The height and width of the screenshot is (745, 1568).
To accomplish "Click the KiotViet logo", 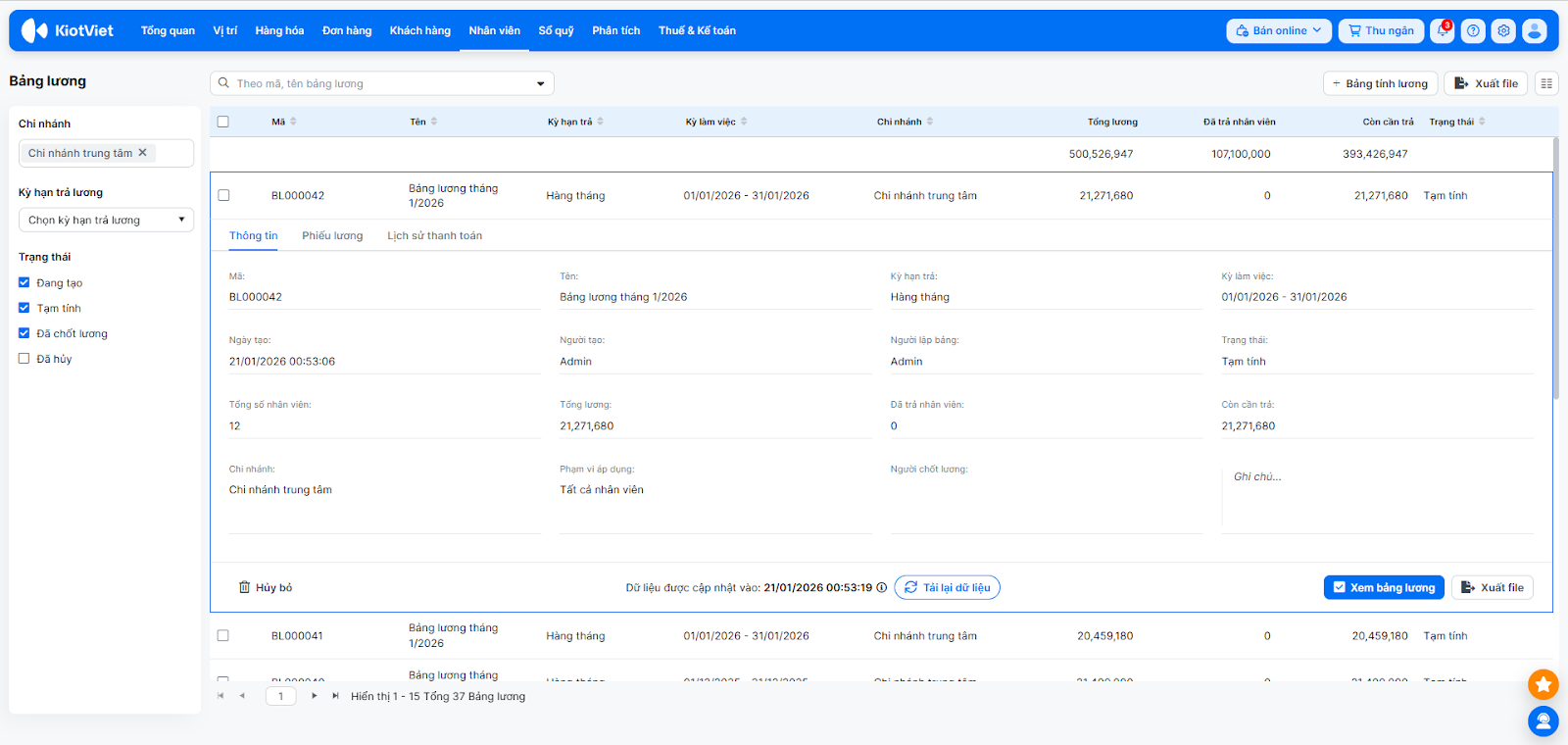I will click(68, 30).
